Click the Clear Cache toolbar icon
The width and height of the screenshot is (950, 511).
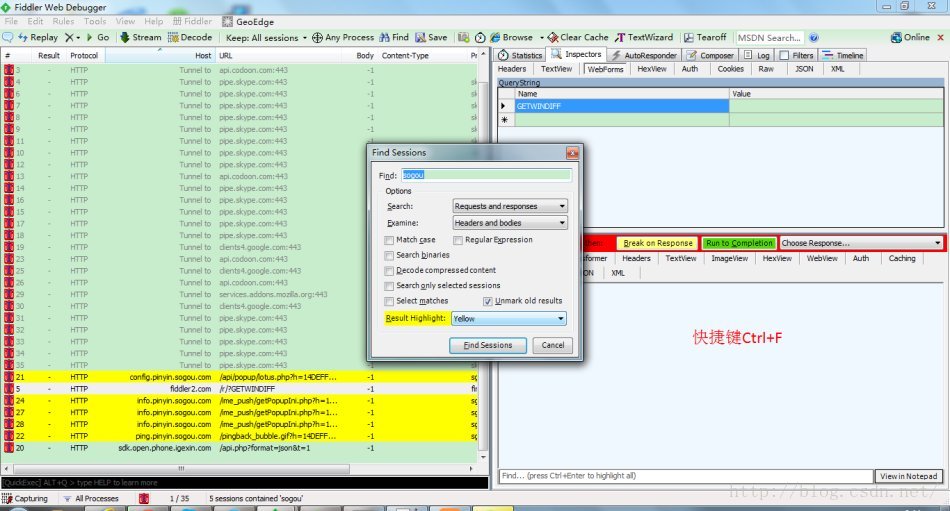click(x=553, y=38)
